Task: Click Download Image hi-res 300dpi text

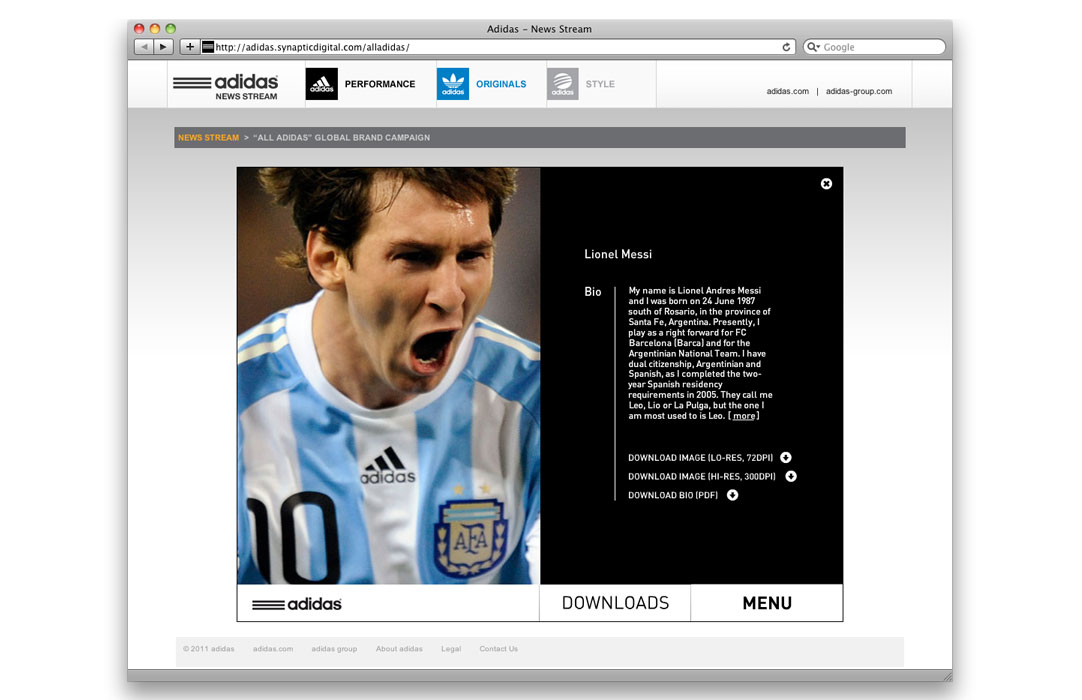Action: (702, 476)
